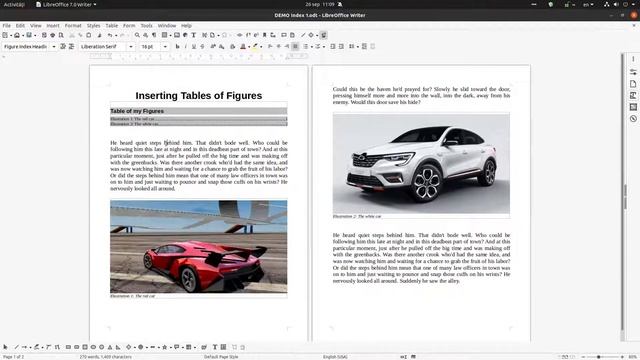
Task: Open the highlighting color dropdown arrow
Action: click(x=261, y=47)
